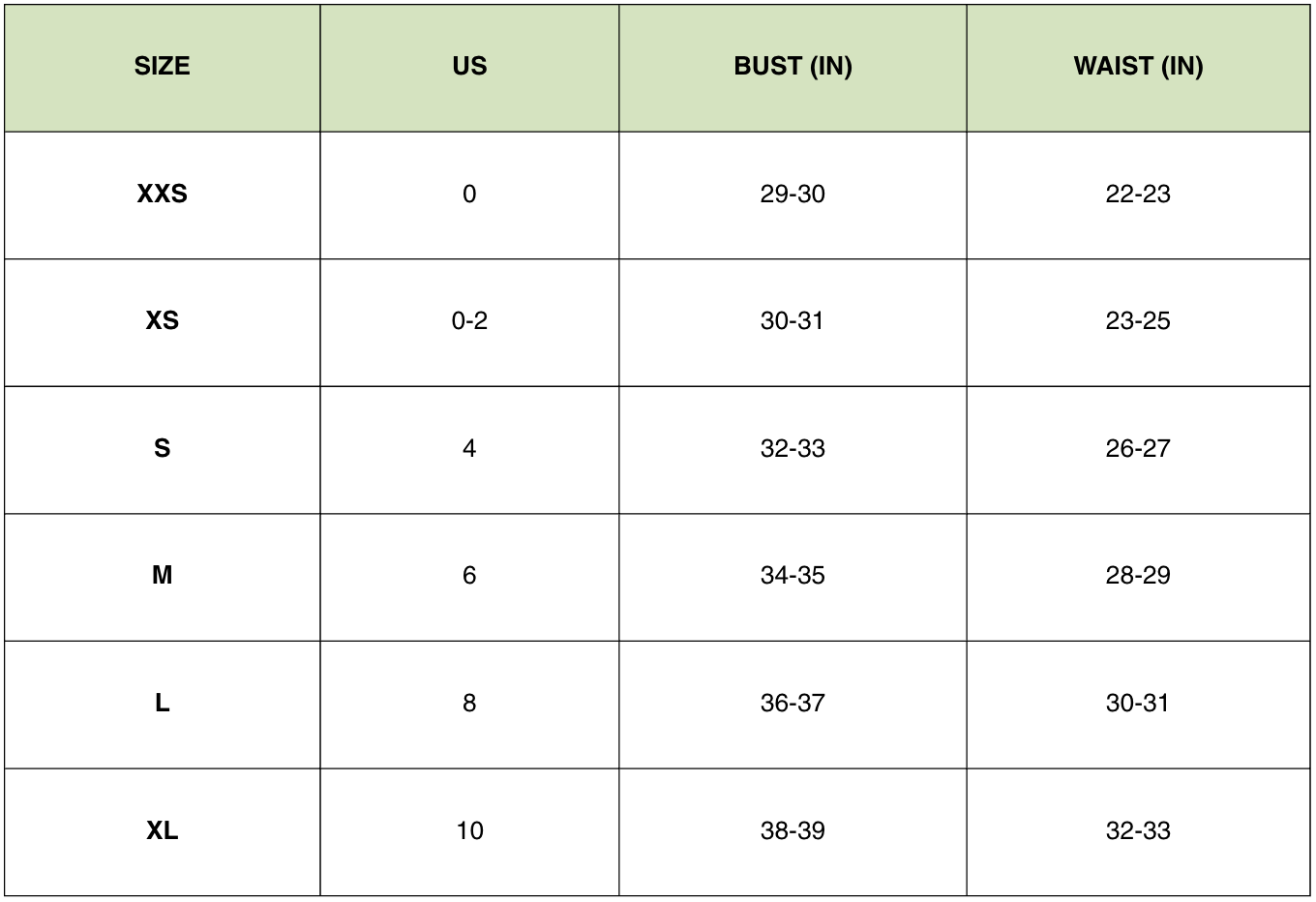Select the M size cell
Screen dimensions: 1316x902
162,576
